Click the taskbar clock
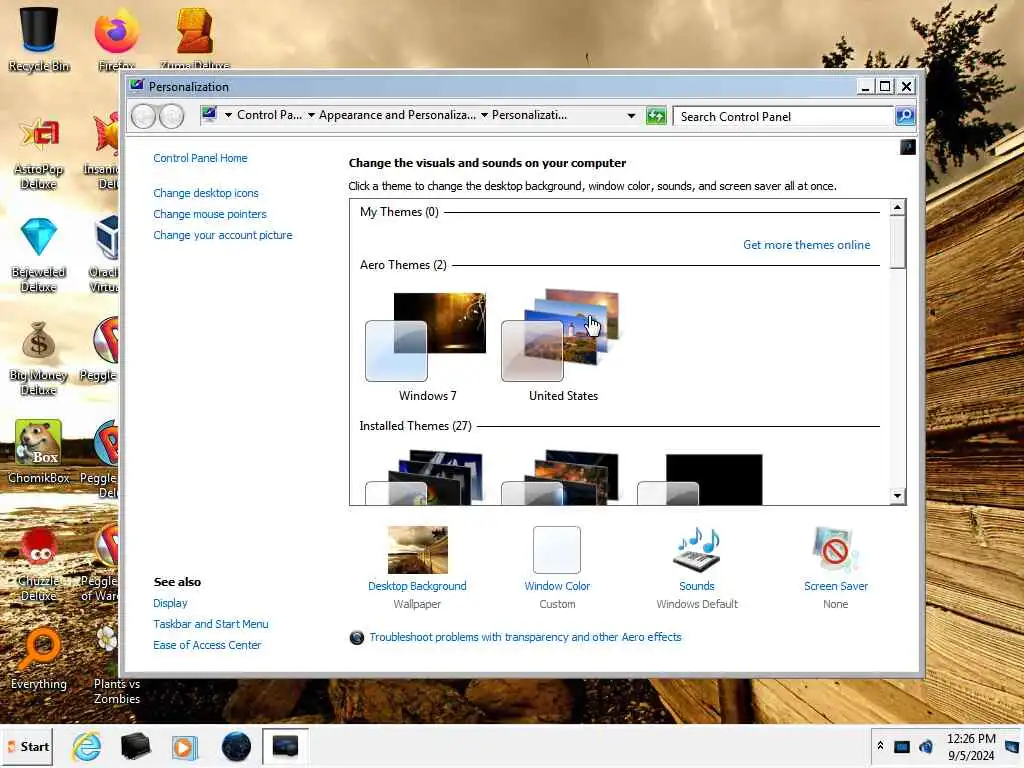 [x=971, y=746]
